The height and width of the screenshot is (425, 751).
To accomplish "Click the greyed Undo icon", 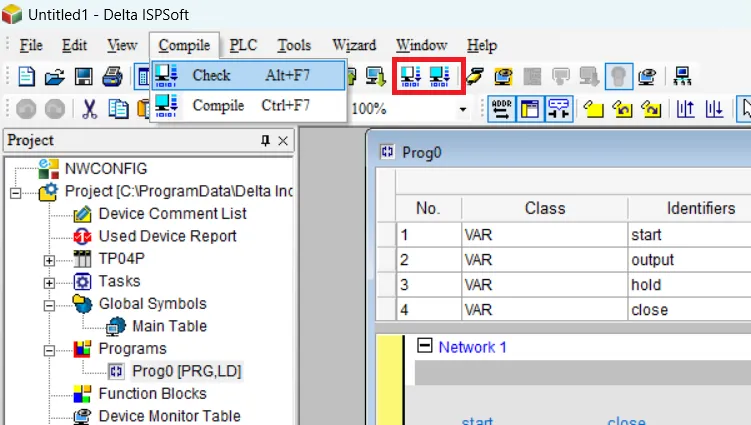I will pos(26,109).
